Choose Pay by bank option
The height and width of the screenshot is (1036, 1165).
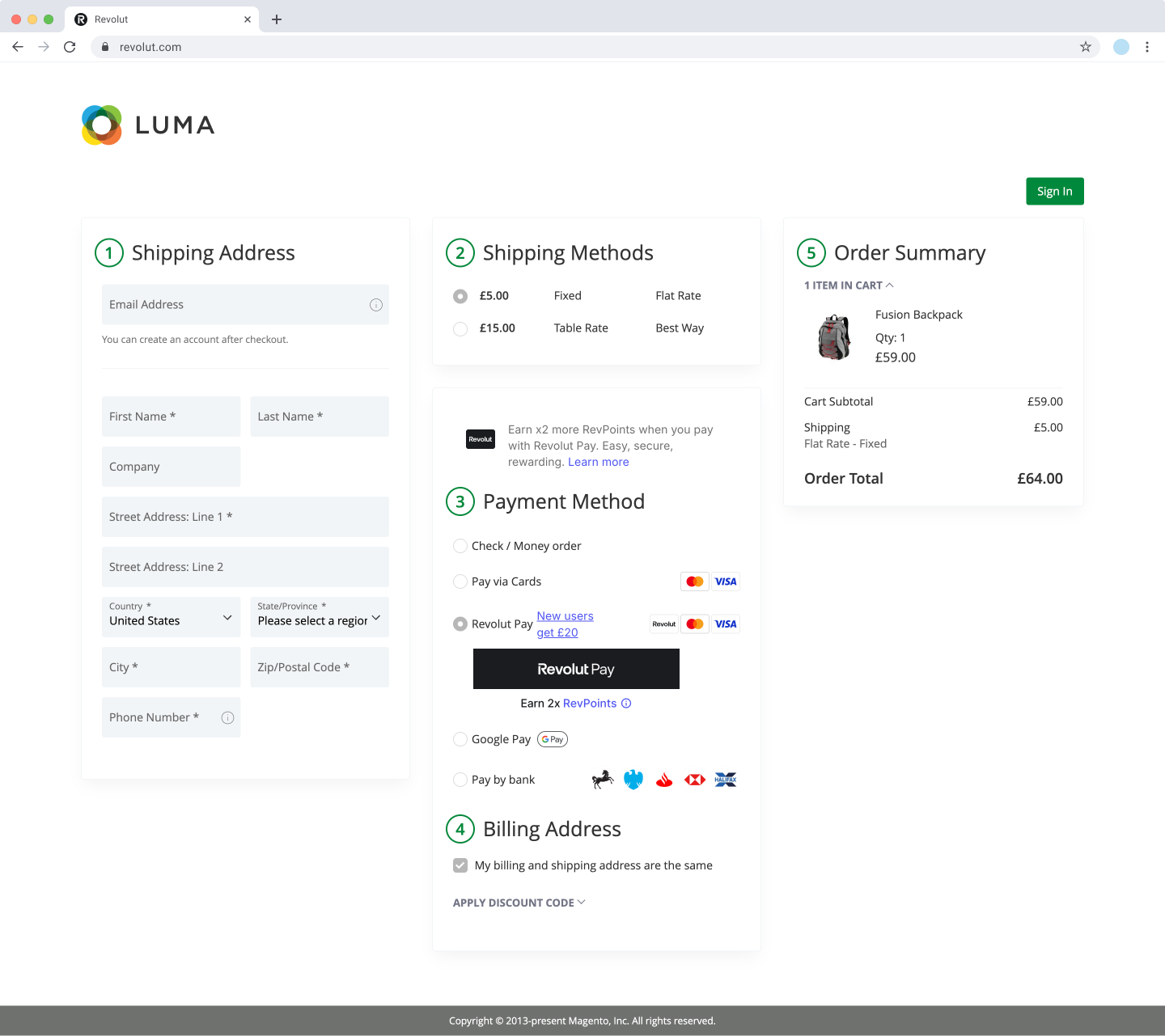point(460,780)
